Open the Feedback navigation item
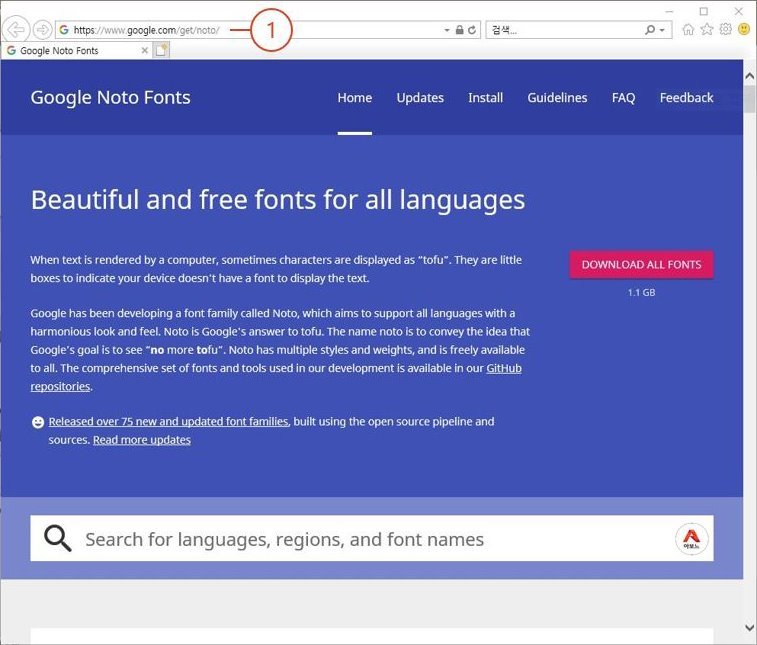 point(687,98)
